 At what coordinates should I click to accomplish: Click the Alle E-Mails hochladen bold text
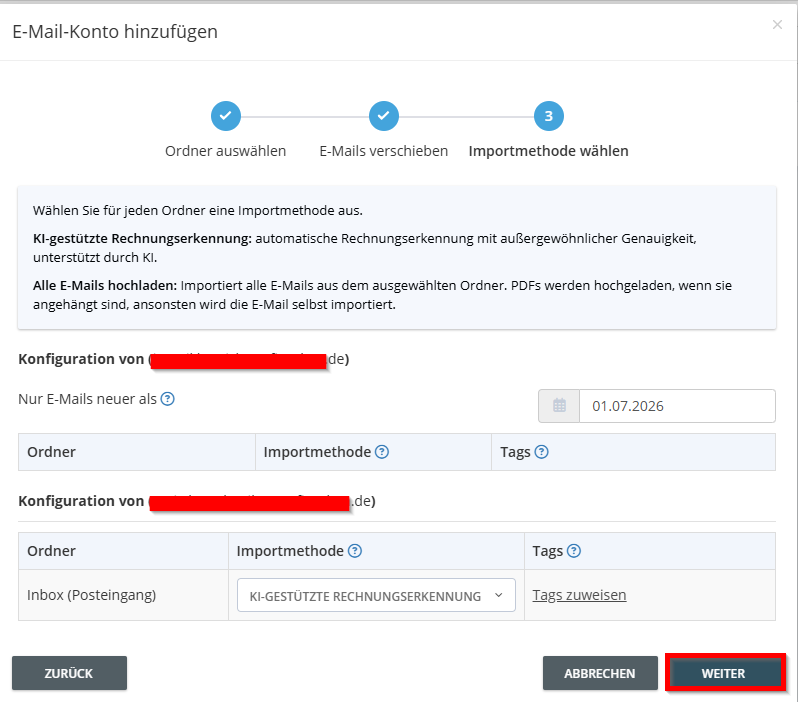click(105, 285)
